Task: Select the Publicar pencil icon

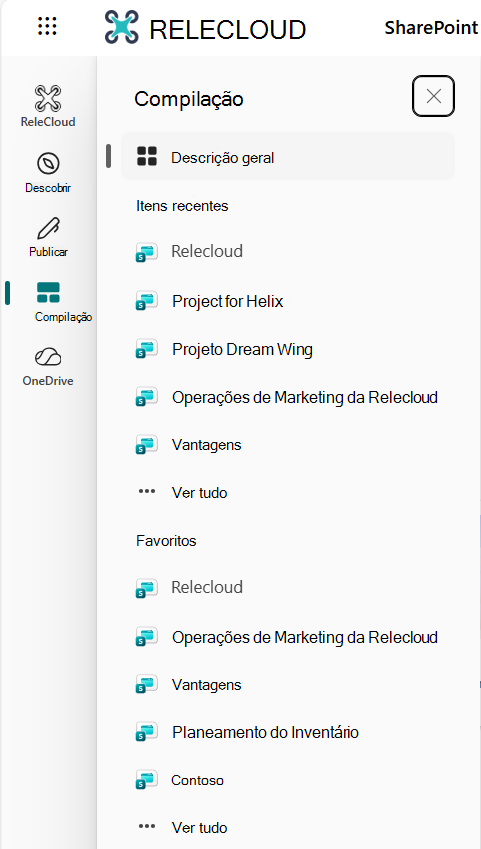Action: click(x=48, y=229)
